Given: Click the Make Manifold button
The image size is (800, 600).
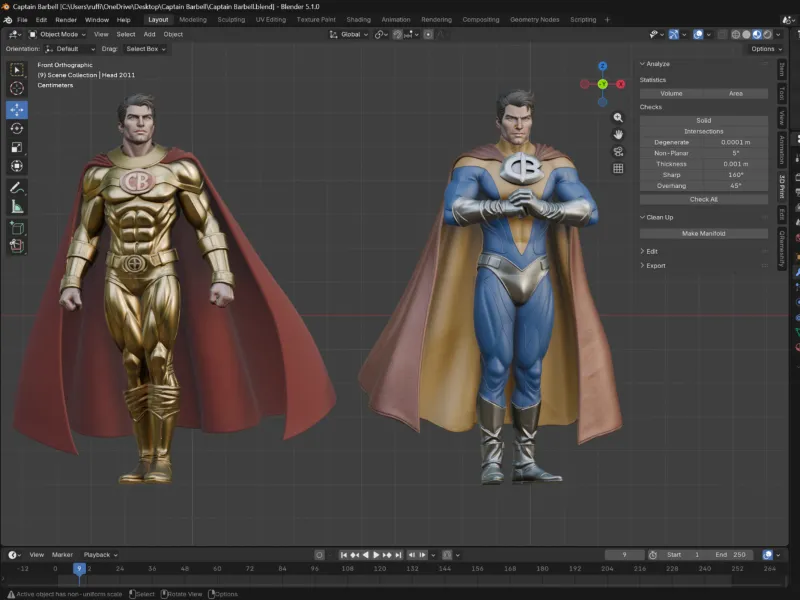Looking at the screenshot, I should point(704,234).
